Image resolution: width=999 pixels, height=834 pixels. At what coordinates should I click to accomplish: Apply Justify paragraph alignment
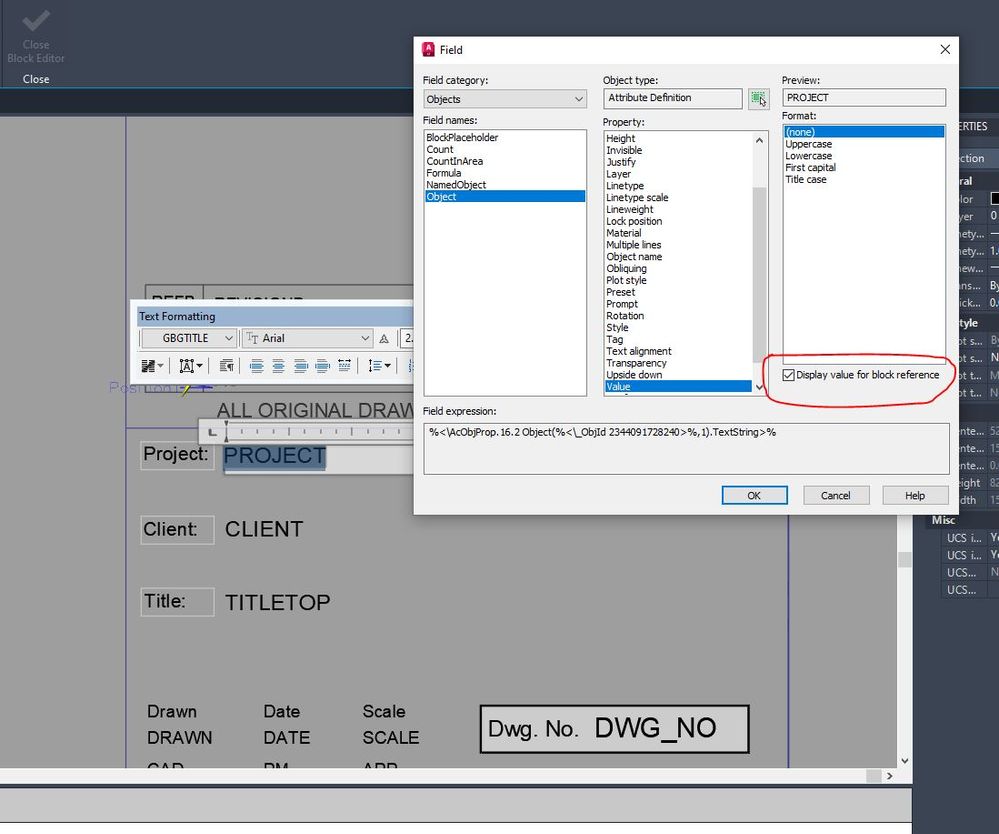[322, 366]
